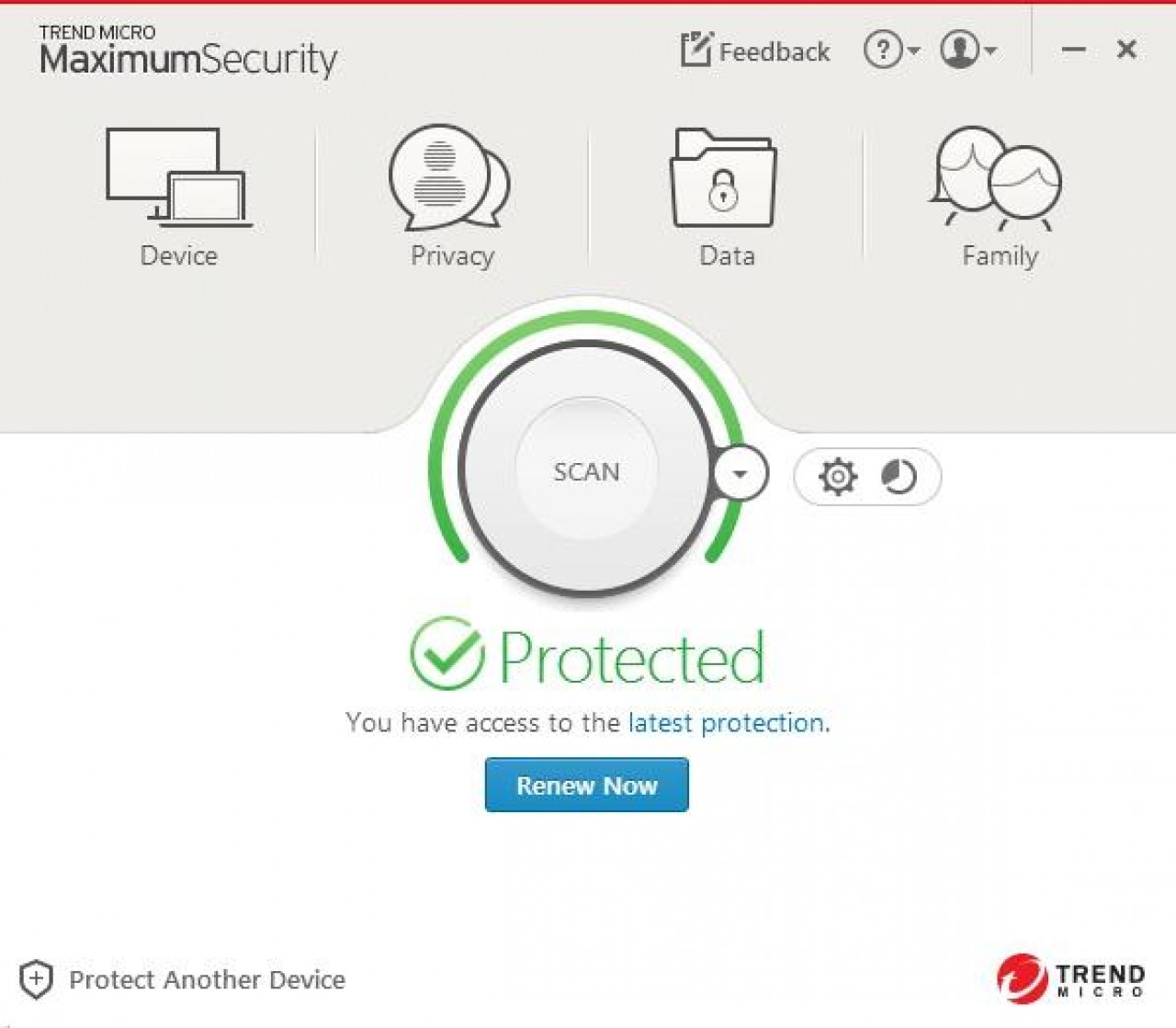
Task: Click the Renew Now button
Action: coord(586,785)
